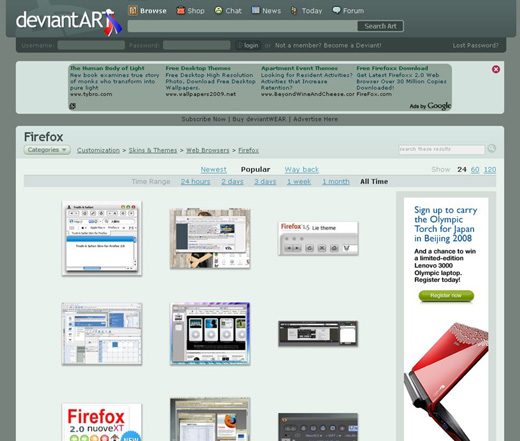The height and width of the screenshot is (441, 520).
Task: Click the News icon
Action: coord(256,10)
